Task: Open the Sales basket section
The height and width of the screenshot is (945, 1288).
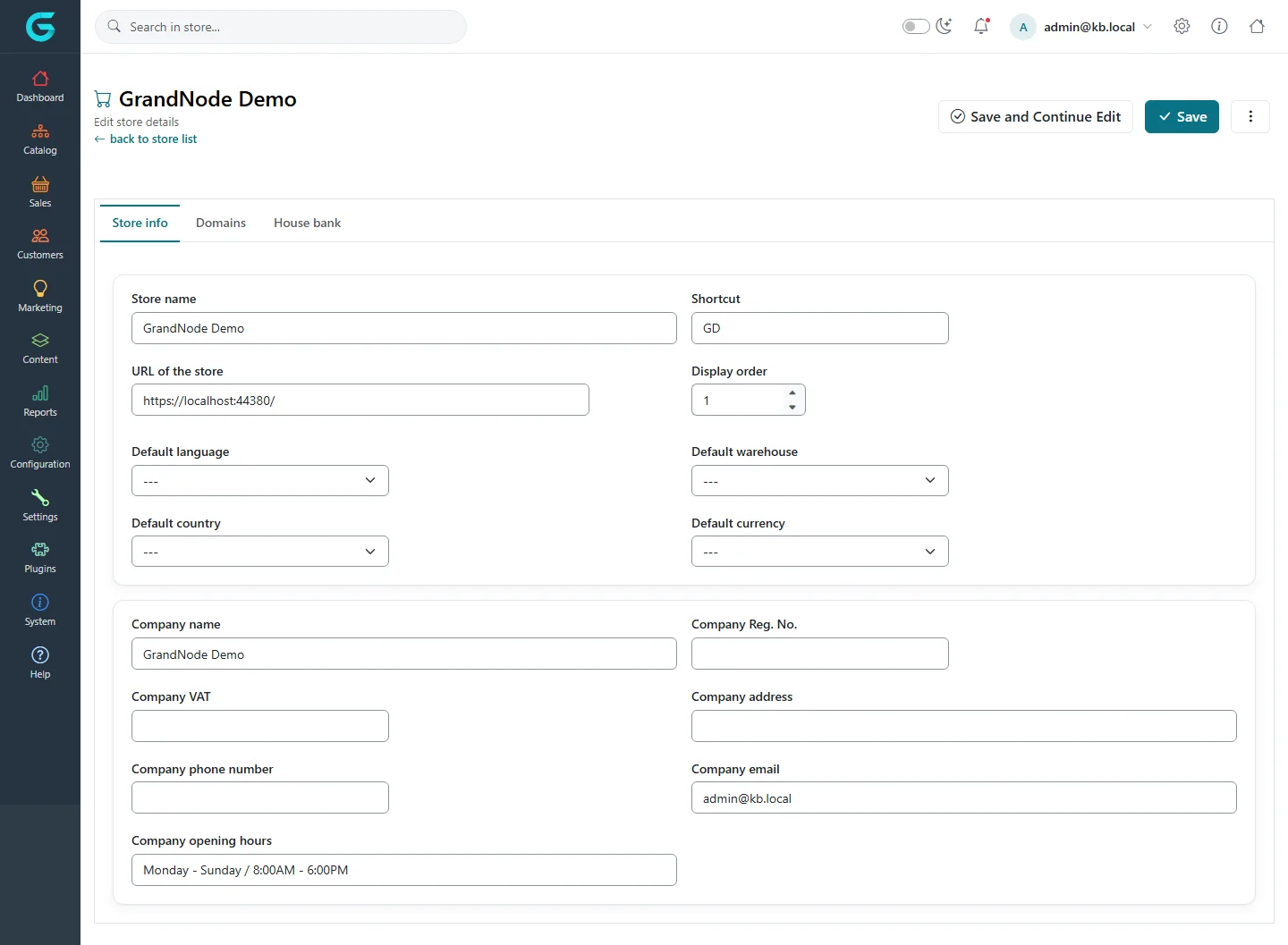Action: pos(40,192)
